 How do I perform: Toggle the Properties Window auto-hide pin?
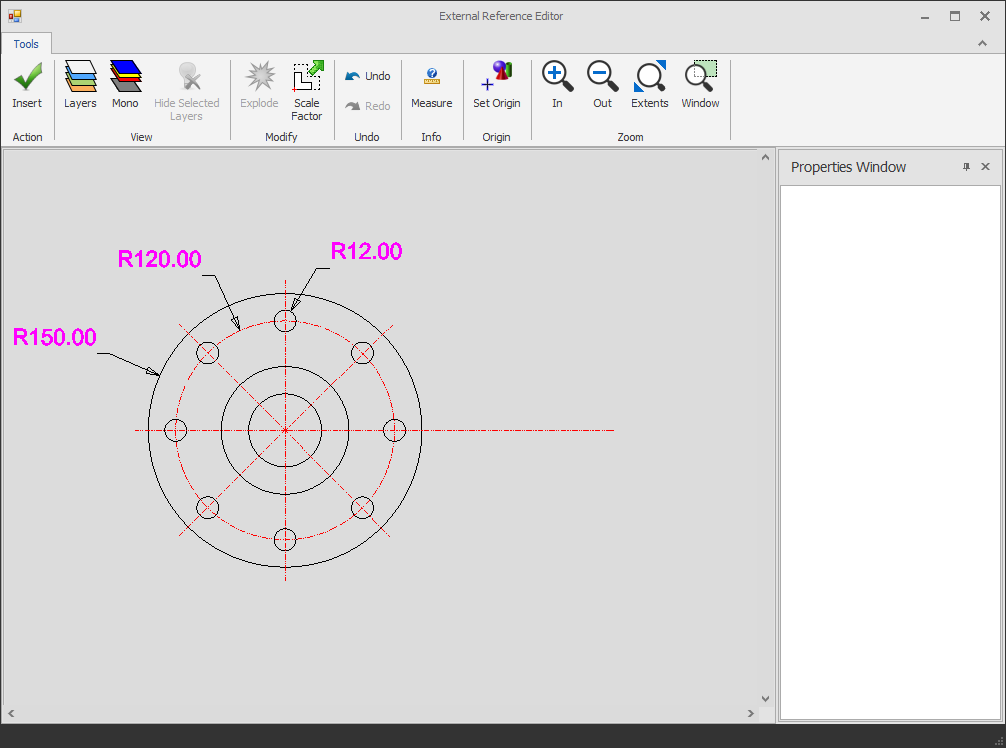click(965, 167)
